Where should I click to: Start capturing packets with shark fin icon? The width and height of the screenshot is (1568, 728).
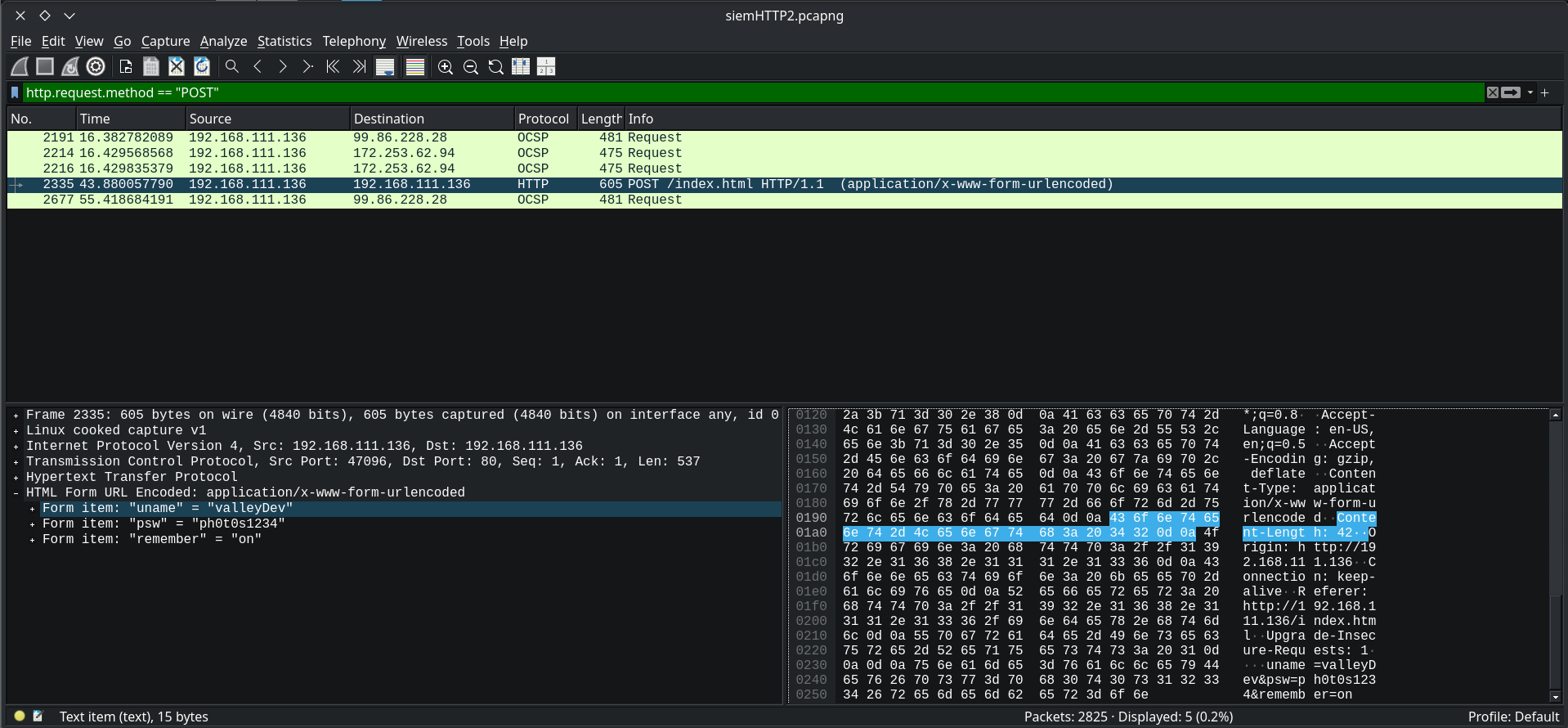pos(20,67)
